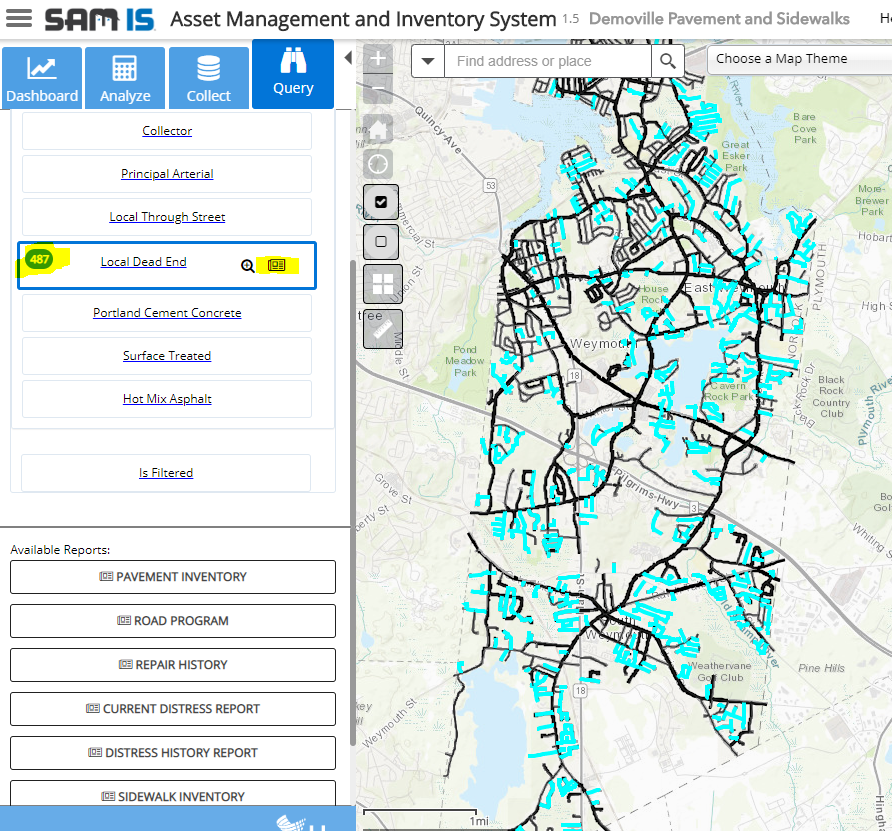Open report icon for Local Dead End
Viewport: 892px width, 831px height.
(276, 265)
